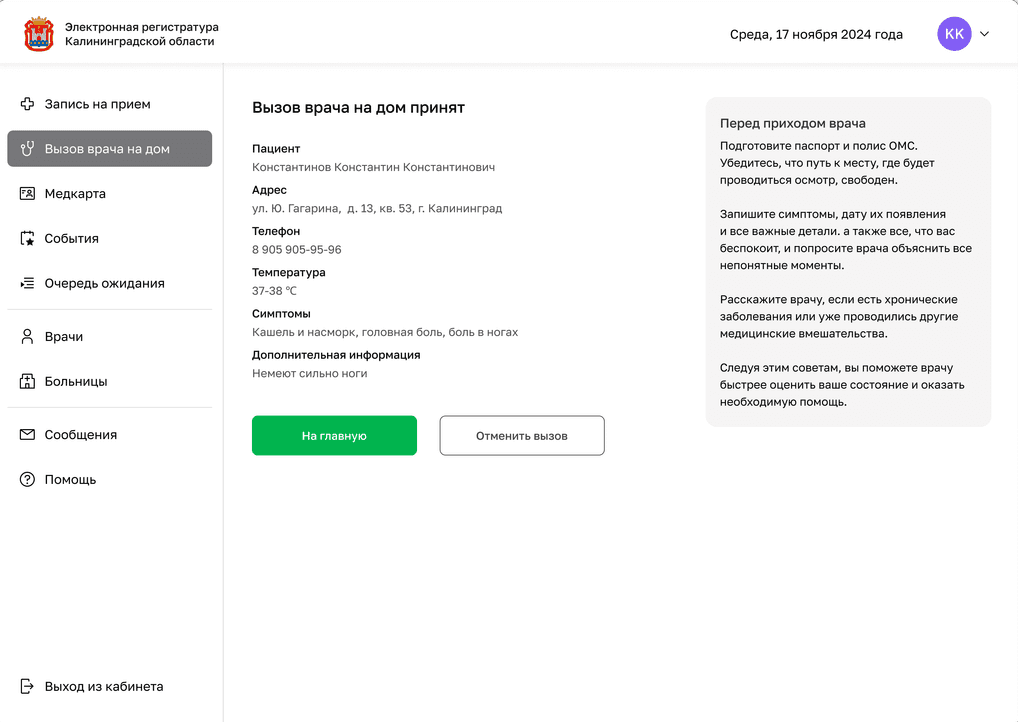1018x722 pixels.
Task: Open the KK user avatar
Action: (x=954, y=34)
